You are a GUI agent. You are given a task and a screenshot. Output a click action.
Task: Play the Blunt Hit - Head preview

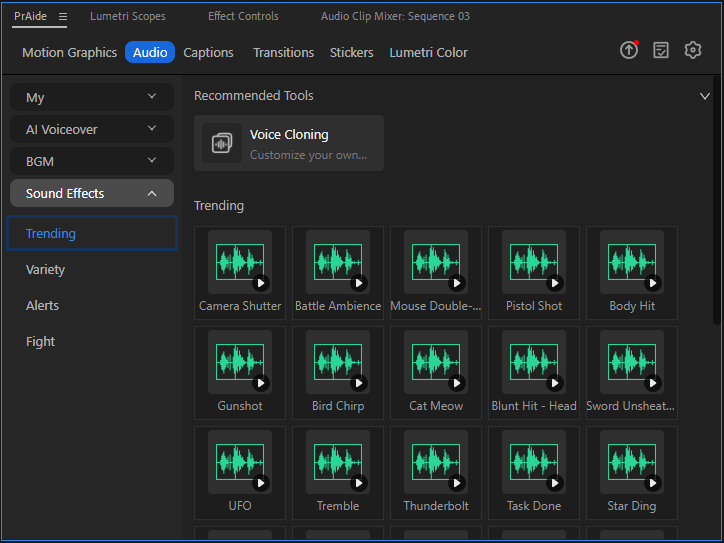point(555,383)
